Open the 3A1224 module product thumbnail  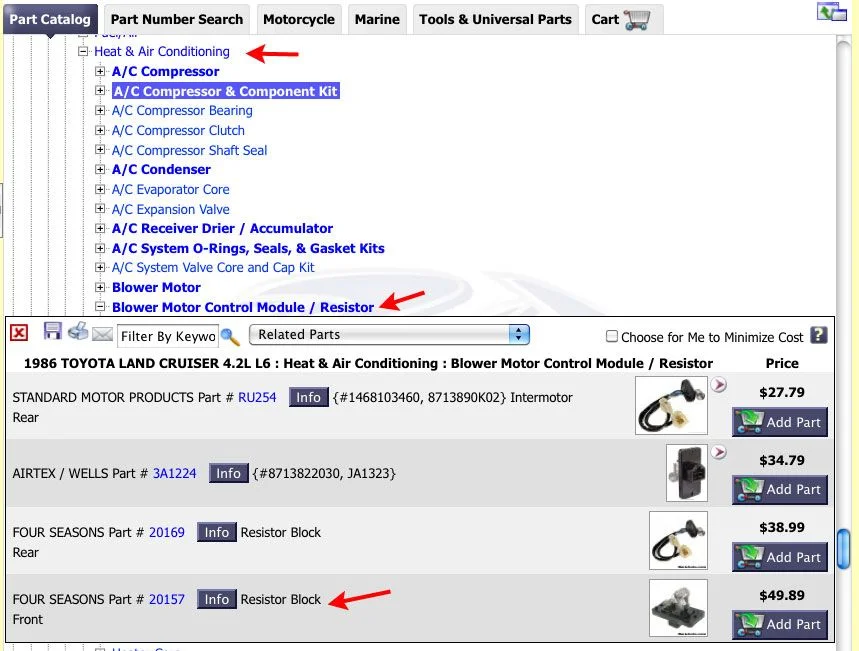point(686,473)
